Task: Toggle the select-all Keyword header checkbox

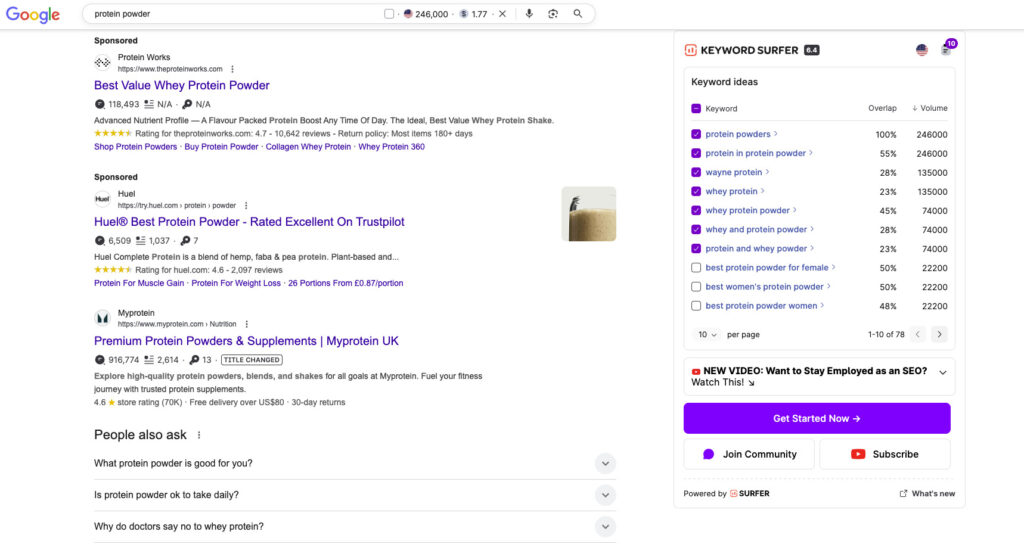Action: pyautogui.click(x=696, y=108)
